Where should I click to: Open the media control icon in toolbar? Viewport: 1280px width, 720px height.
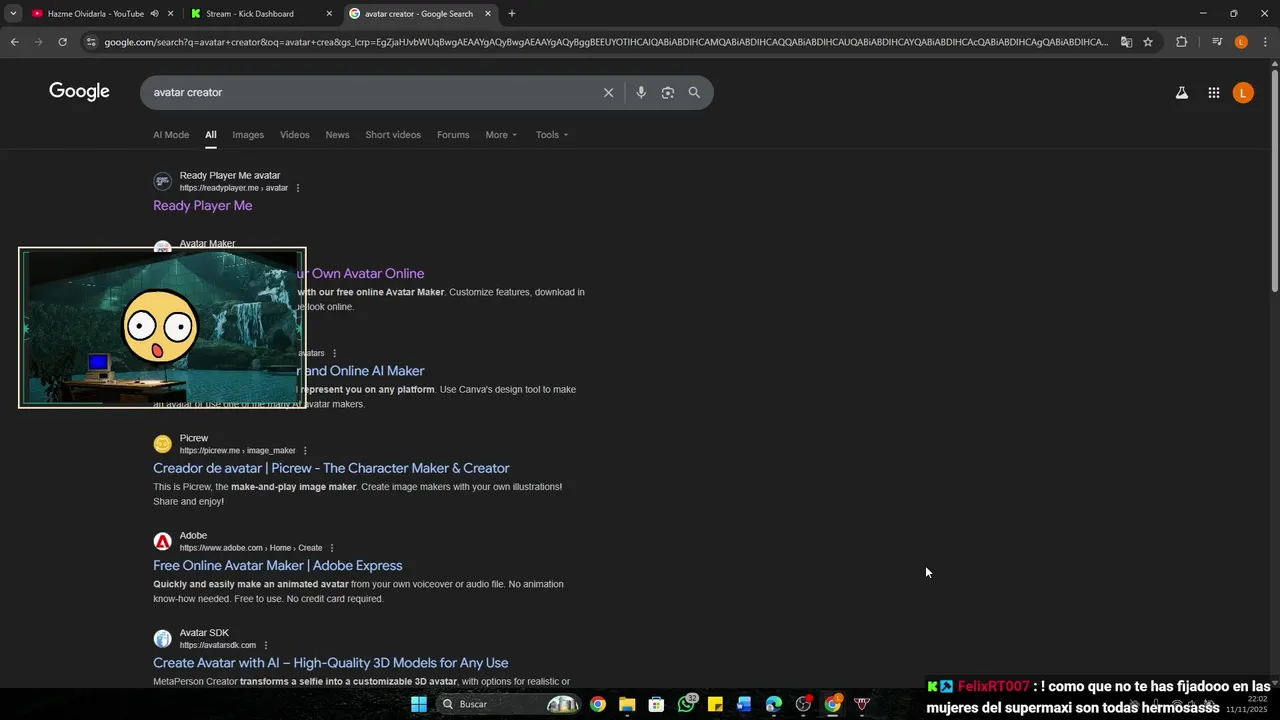(x=1217, y=42)
